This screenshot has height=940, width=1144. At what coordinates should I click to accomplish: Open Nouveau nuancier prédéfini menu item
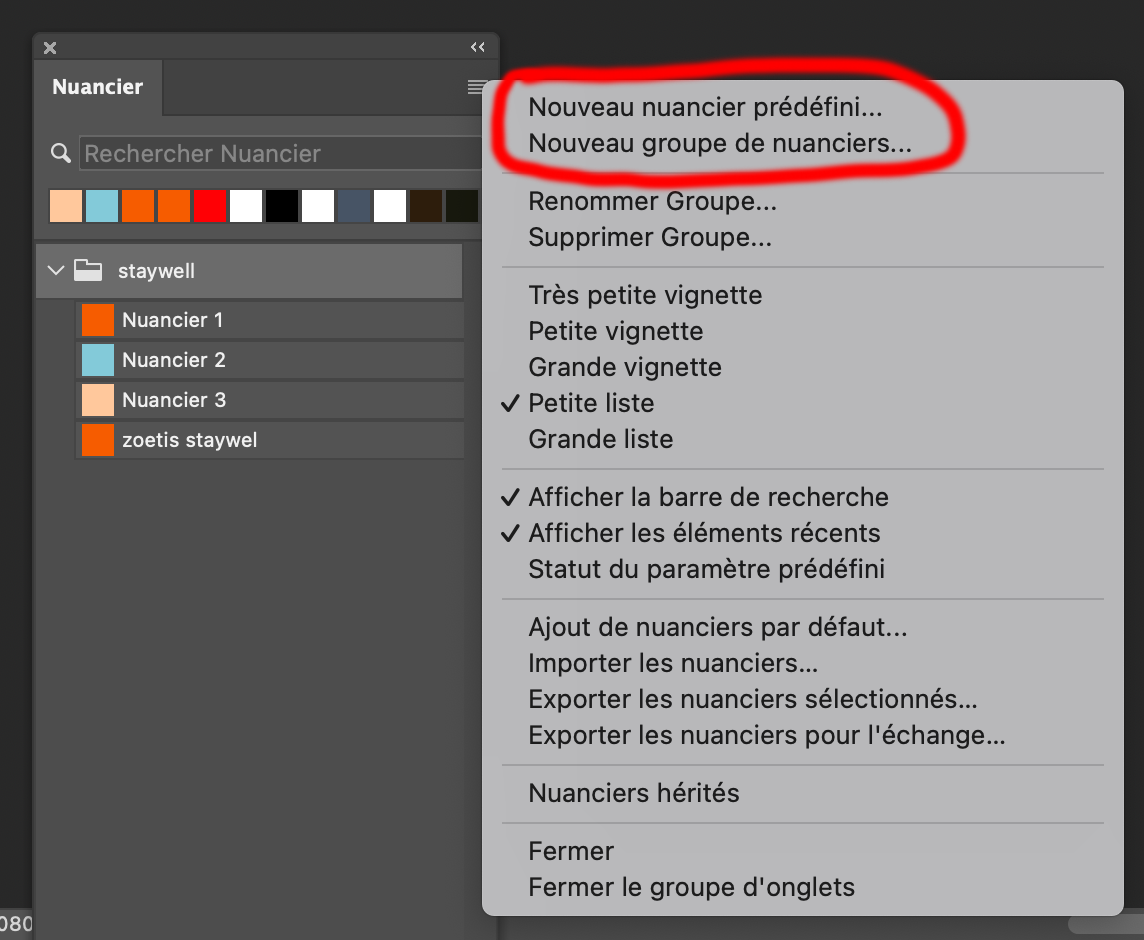point(705,107)
